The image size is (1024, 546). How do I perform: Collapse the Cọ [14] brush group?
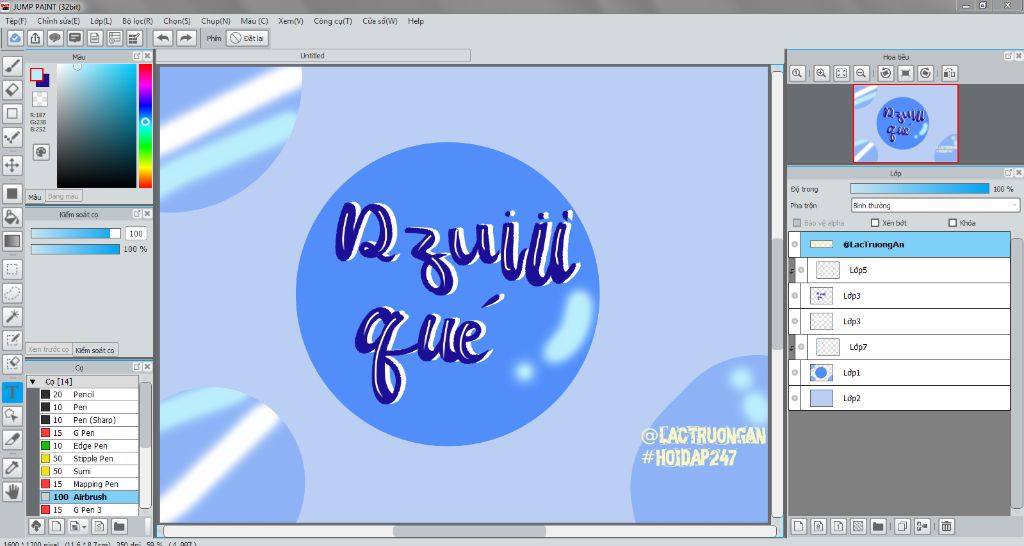click(33, 381)
